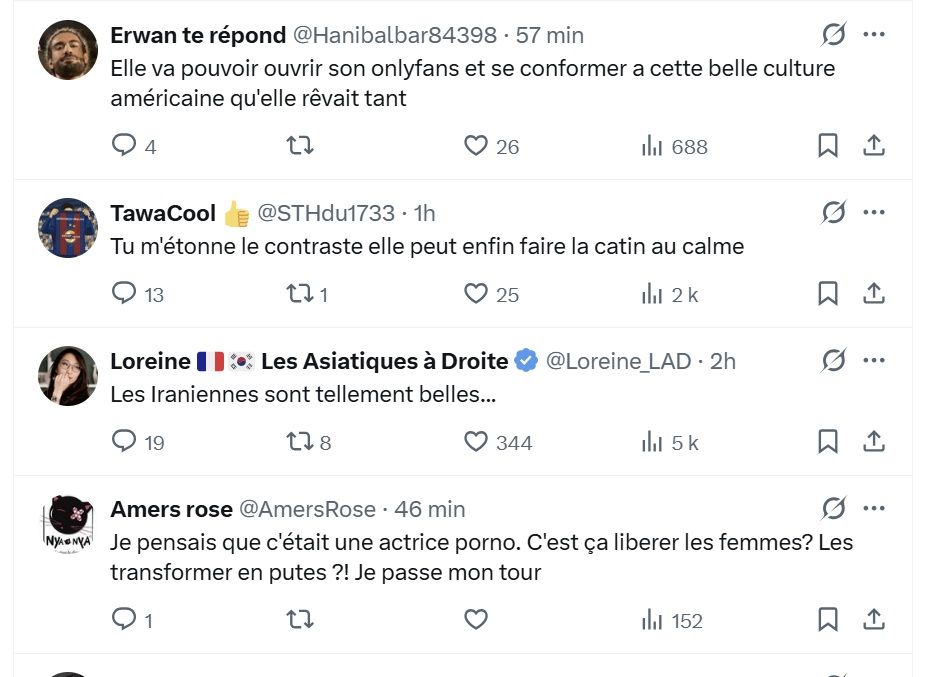Bookmark the TawaCool tweet
This screenshot has width=932, height=677.
coord(828,294)
